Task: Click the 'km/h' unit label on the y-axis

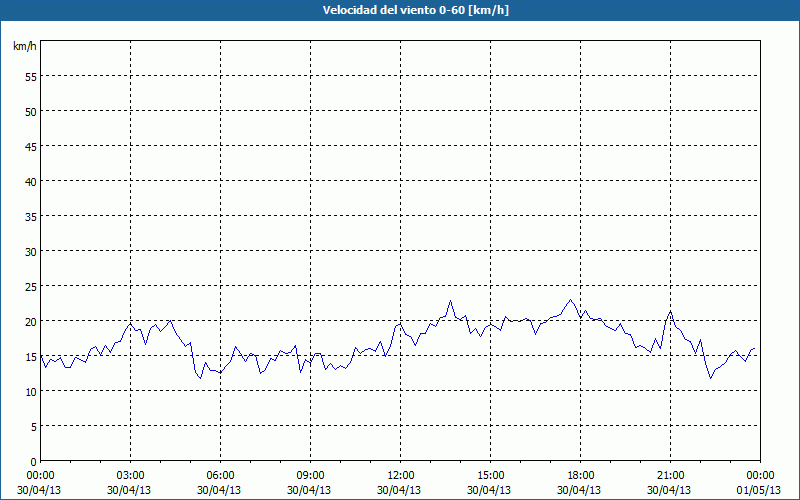Action: [25, 46]
